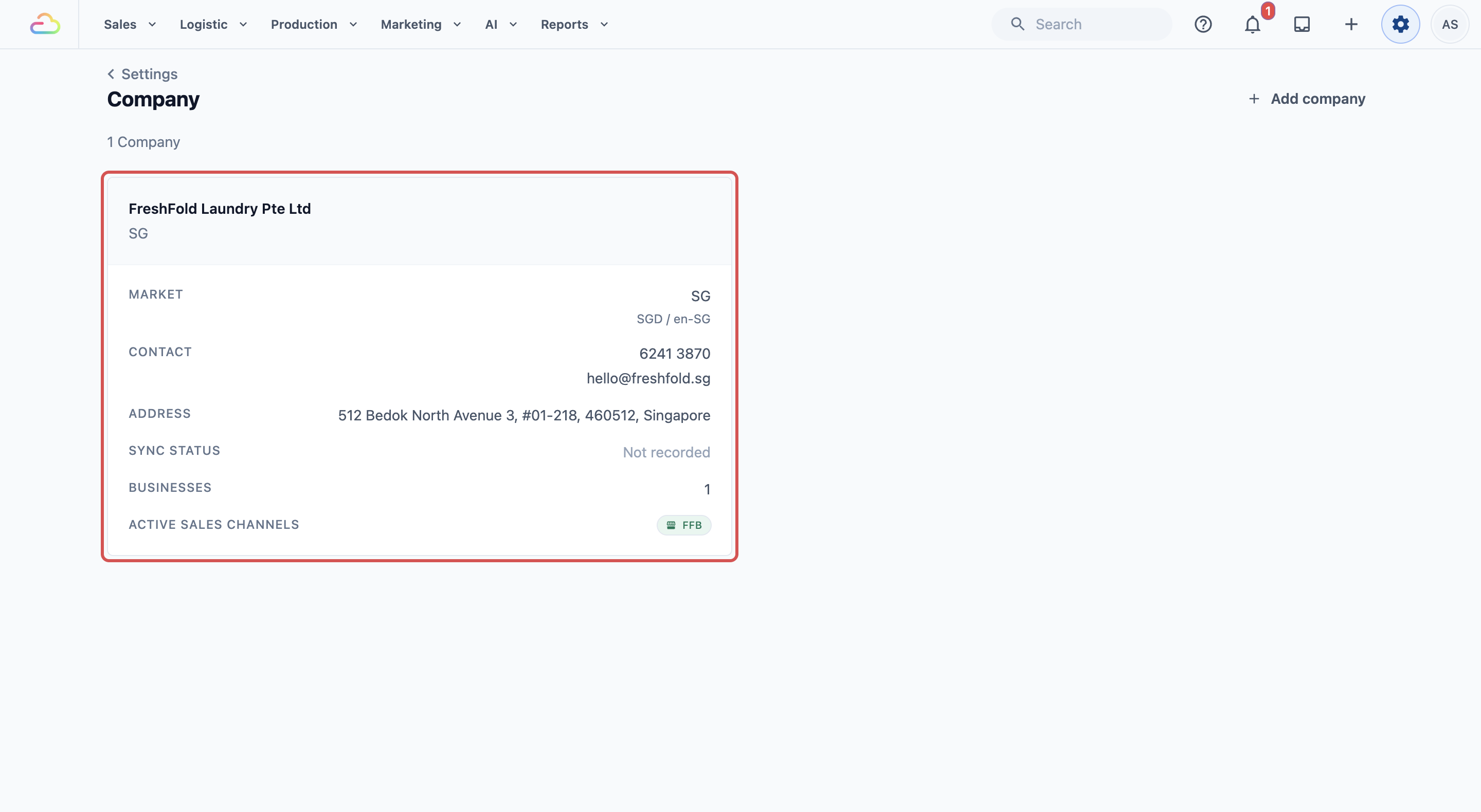Open the inbox tray icon
Image resolution: width=1481 pixels, height=812 pixels.
point(1302,24)
